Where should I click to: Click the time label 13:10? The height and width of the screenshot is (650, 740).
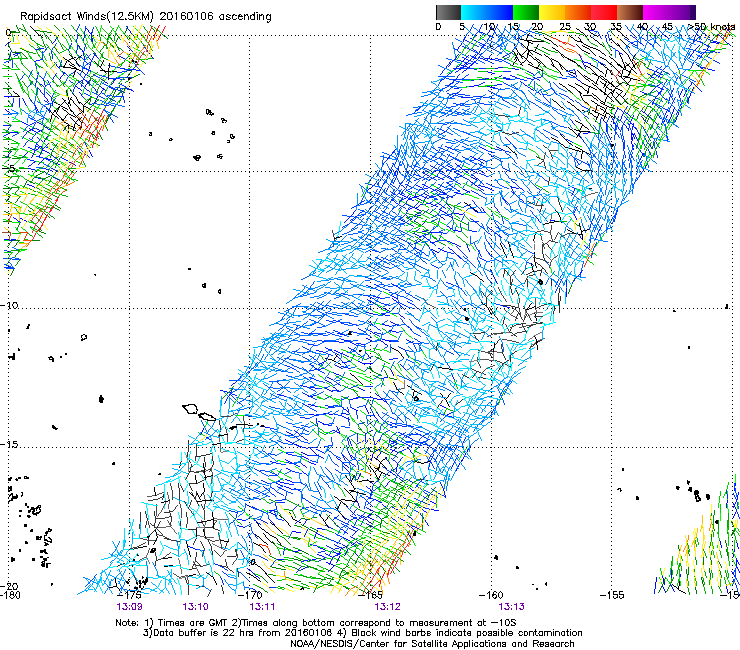[195, 607]
